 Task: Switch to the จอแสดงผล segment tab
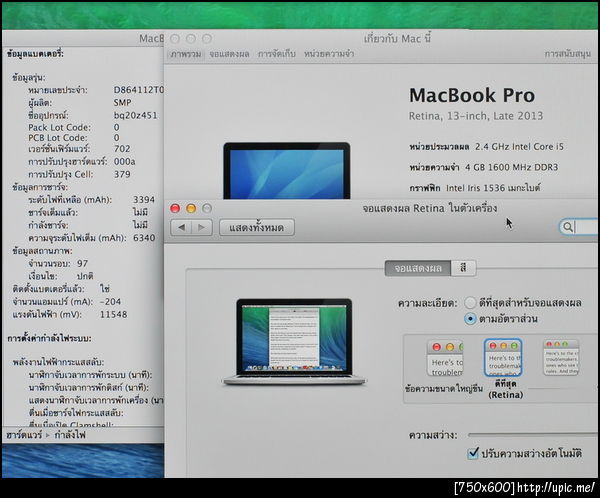[418, 268]
